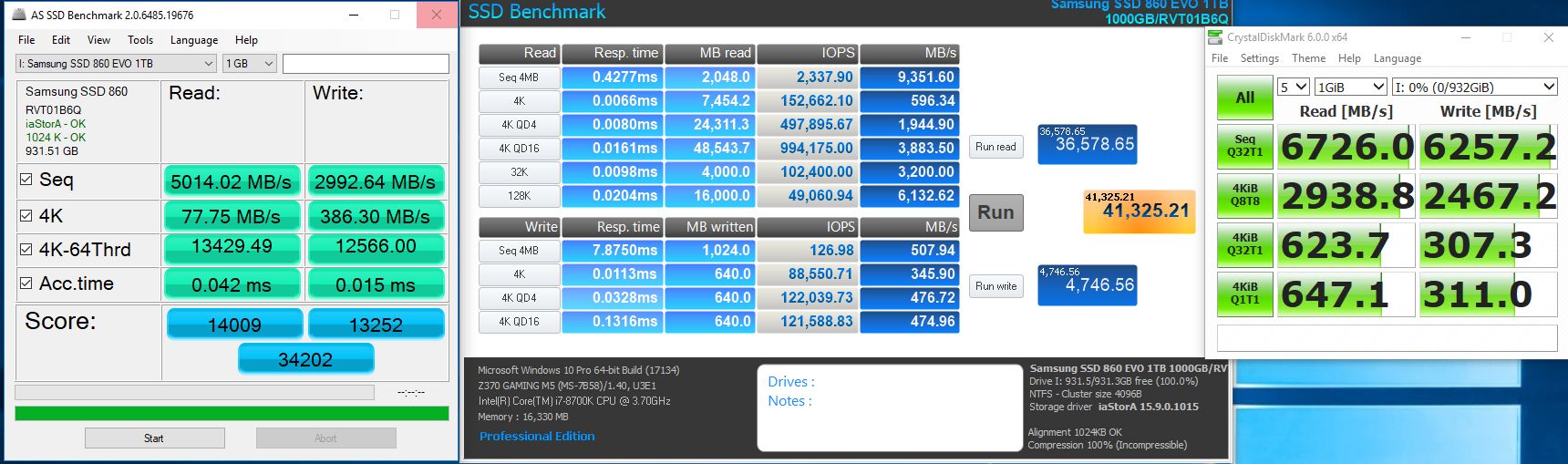Click 4K-64Thrd read value 13429.49

coord(232,247)
